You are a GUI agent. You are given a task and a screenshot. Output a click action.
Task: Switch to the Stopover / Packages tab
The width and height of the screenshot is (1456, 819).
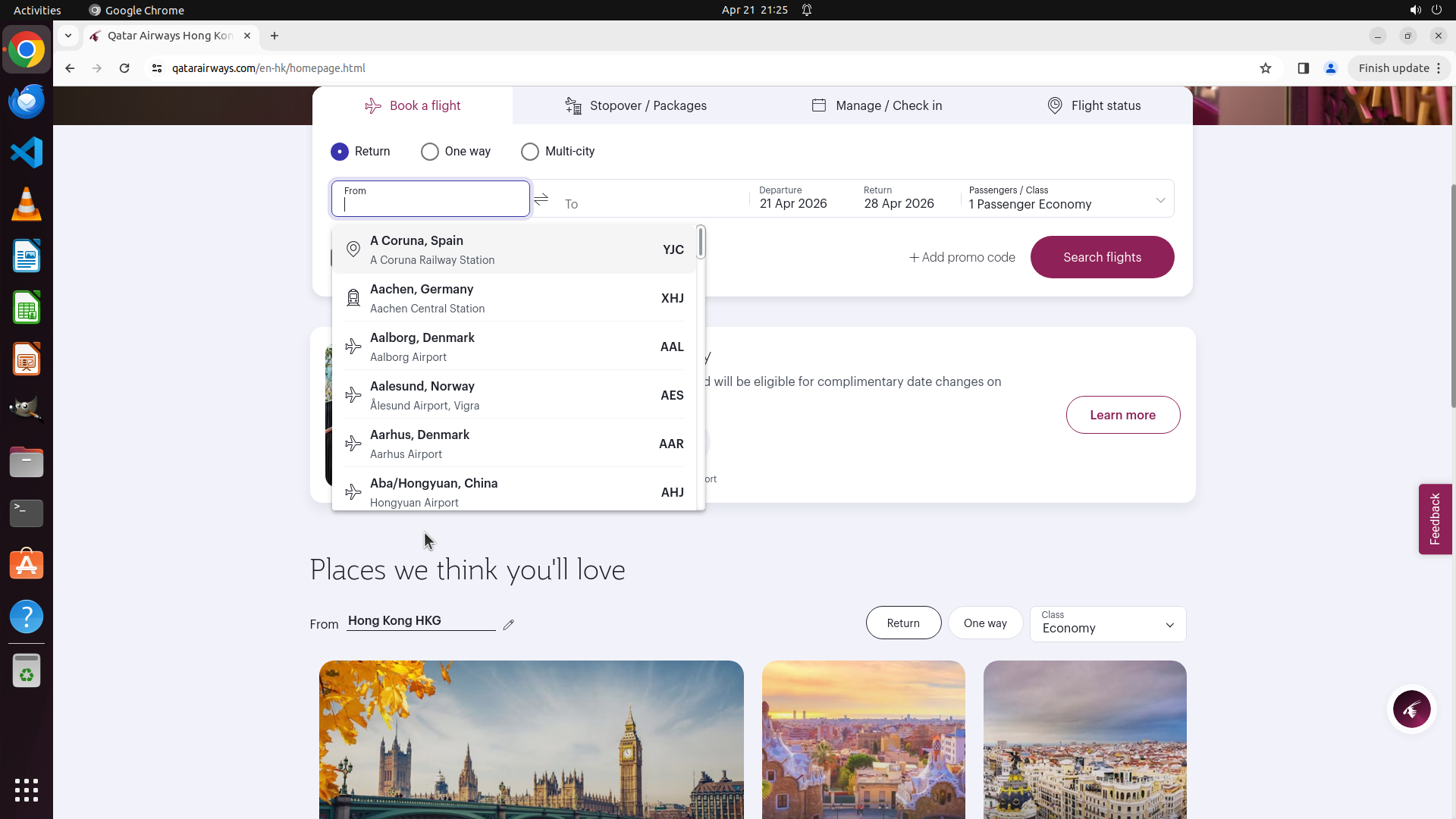tap(636, 105)
